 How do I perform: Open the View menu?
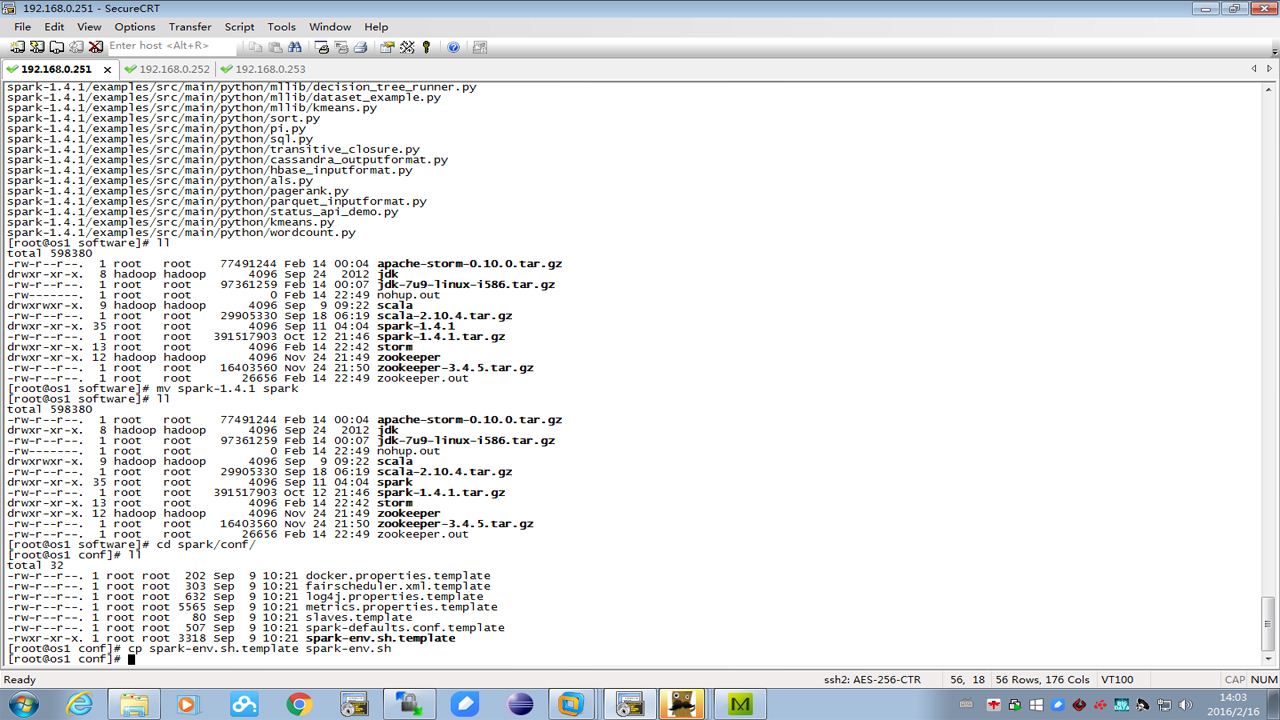coord(89,27)
